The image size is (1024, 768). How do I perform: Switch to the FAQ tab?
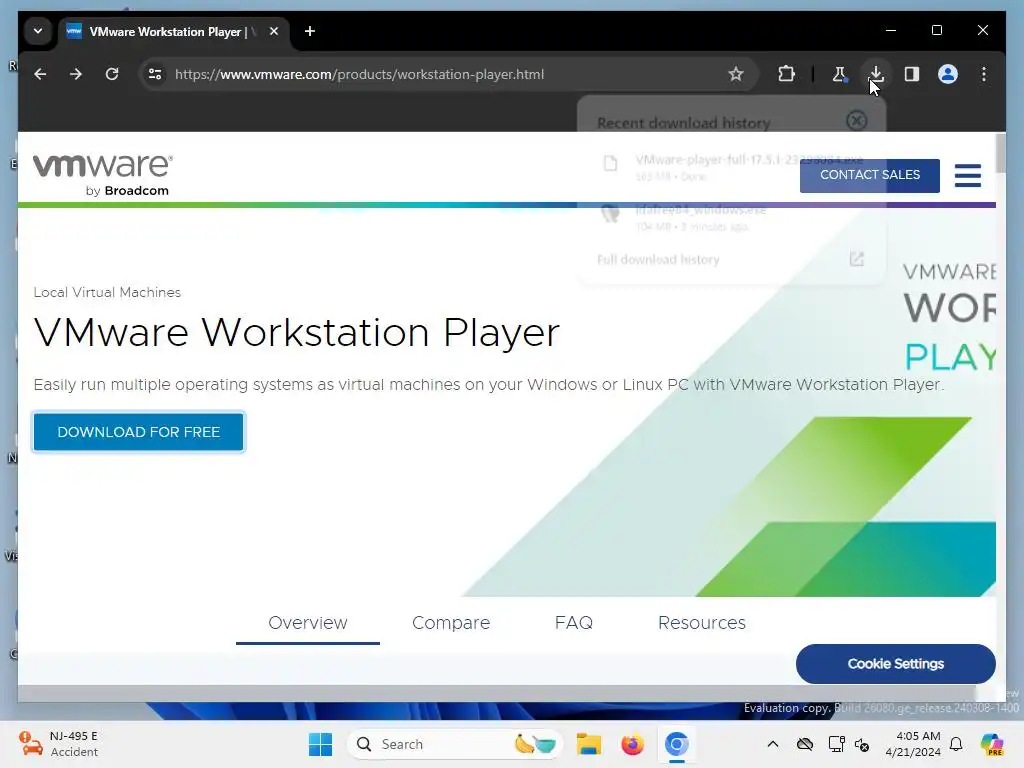(x=574, y=623)
